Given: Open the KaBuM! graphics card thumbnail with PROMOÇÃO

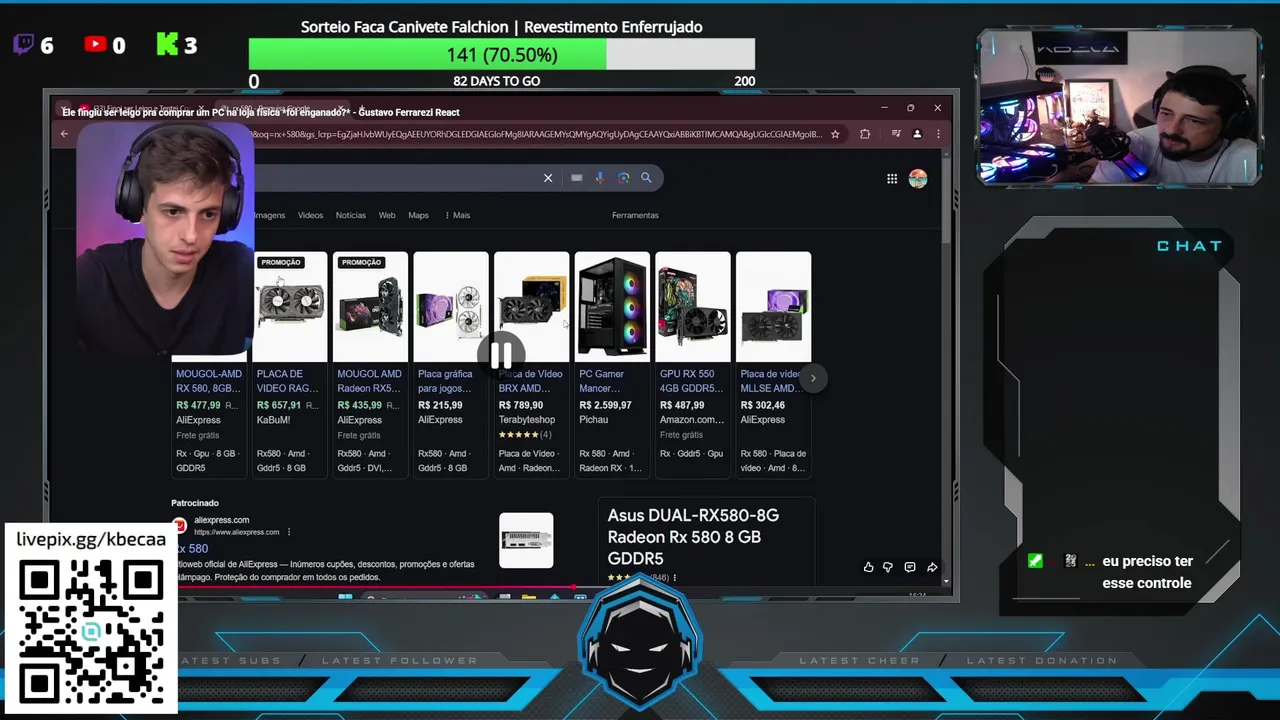Looking at the screenshot, I should pos(290,306).
